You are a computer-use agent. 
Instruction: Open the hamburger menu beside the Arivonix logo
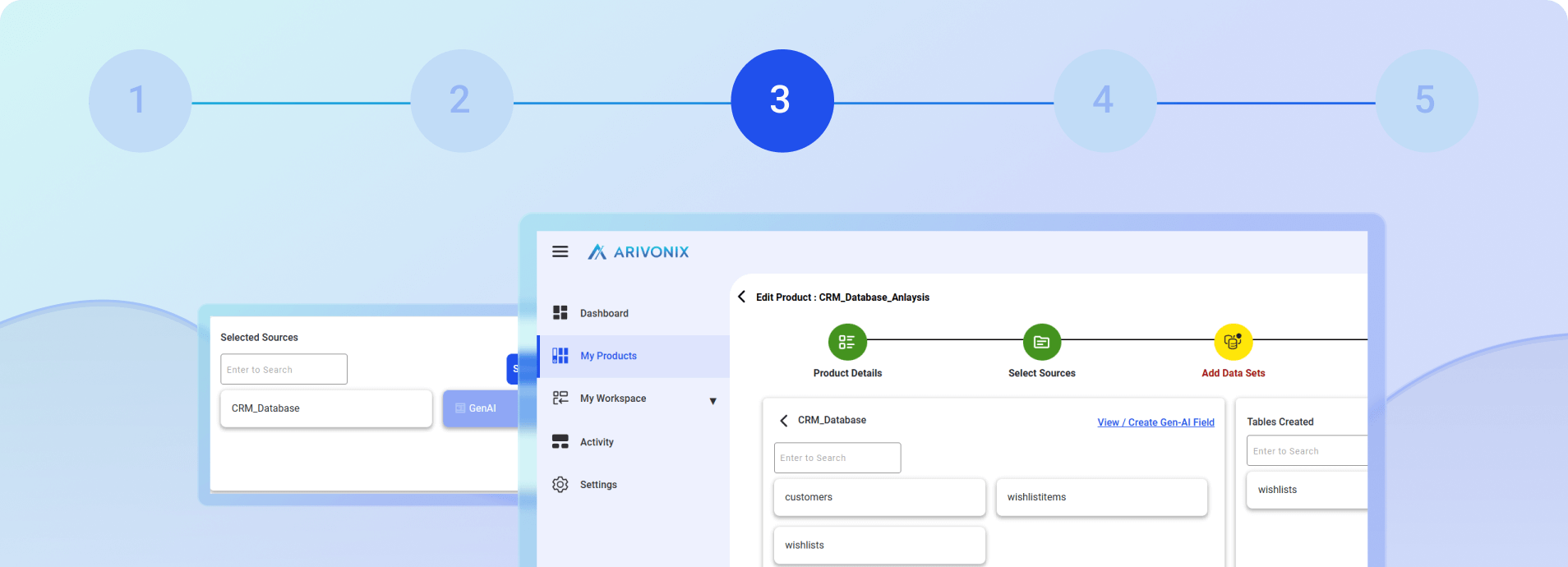coord(560,251)
